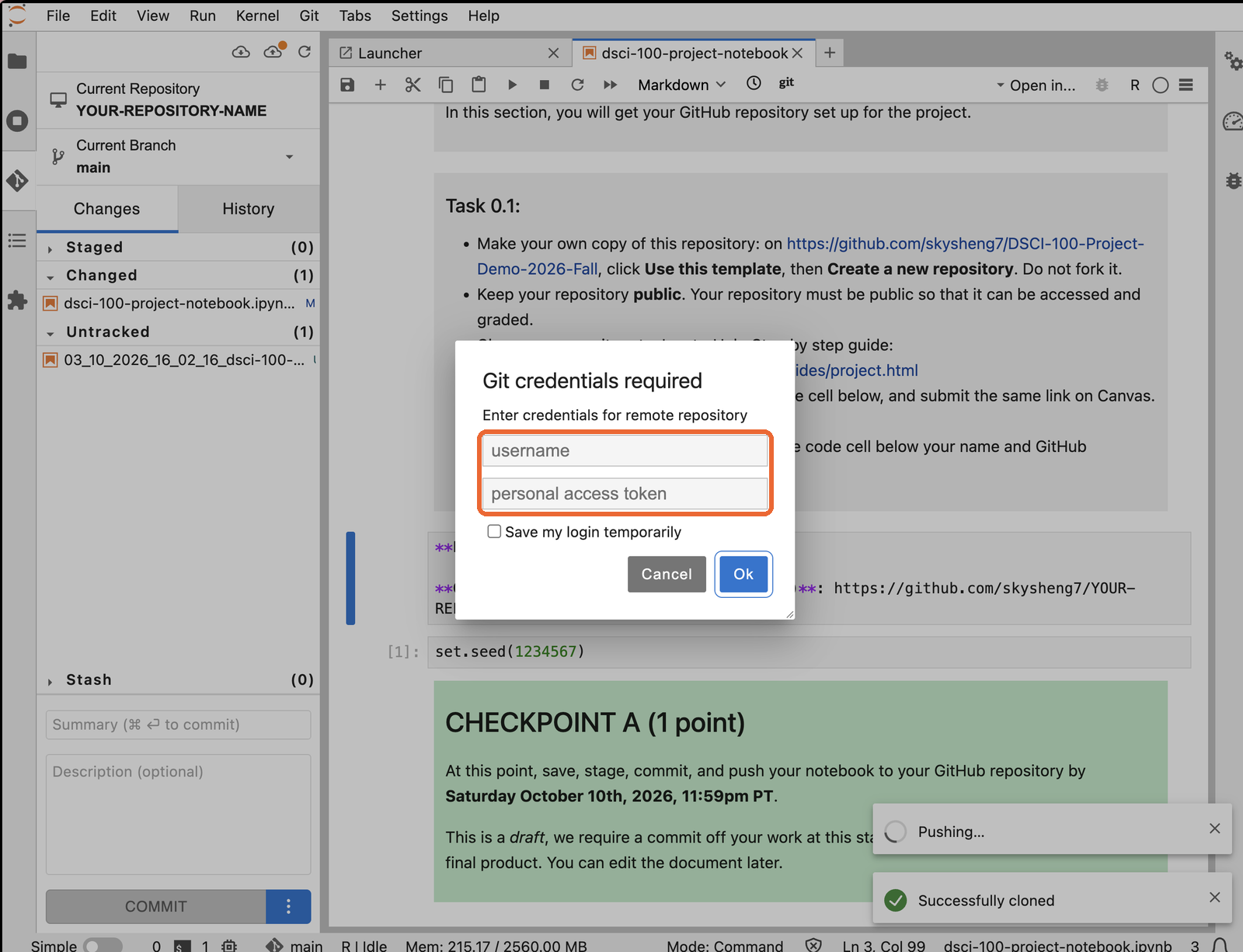The image size is (1243, 952).
Task: Open property inspector gears icon
Action: tap(1233, 61)
